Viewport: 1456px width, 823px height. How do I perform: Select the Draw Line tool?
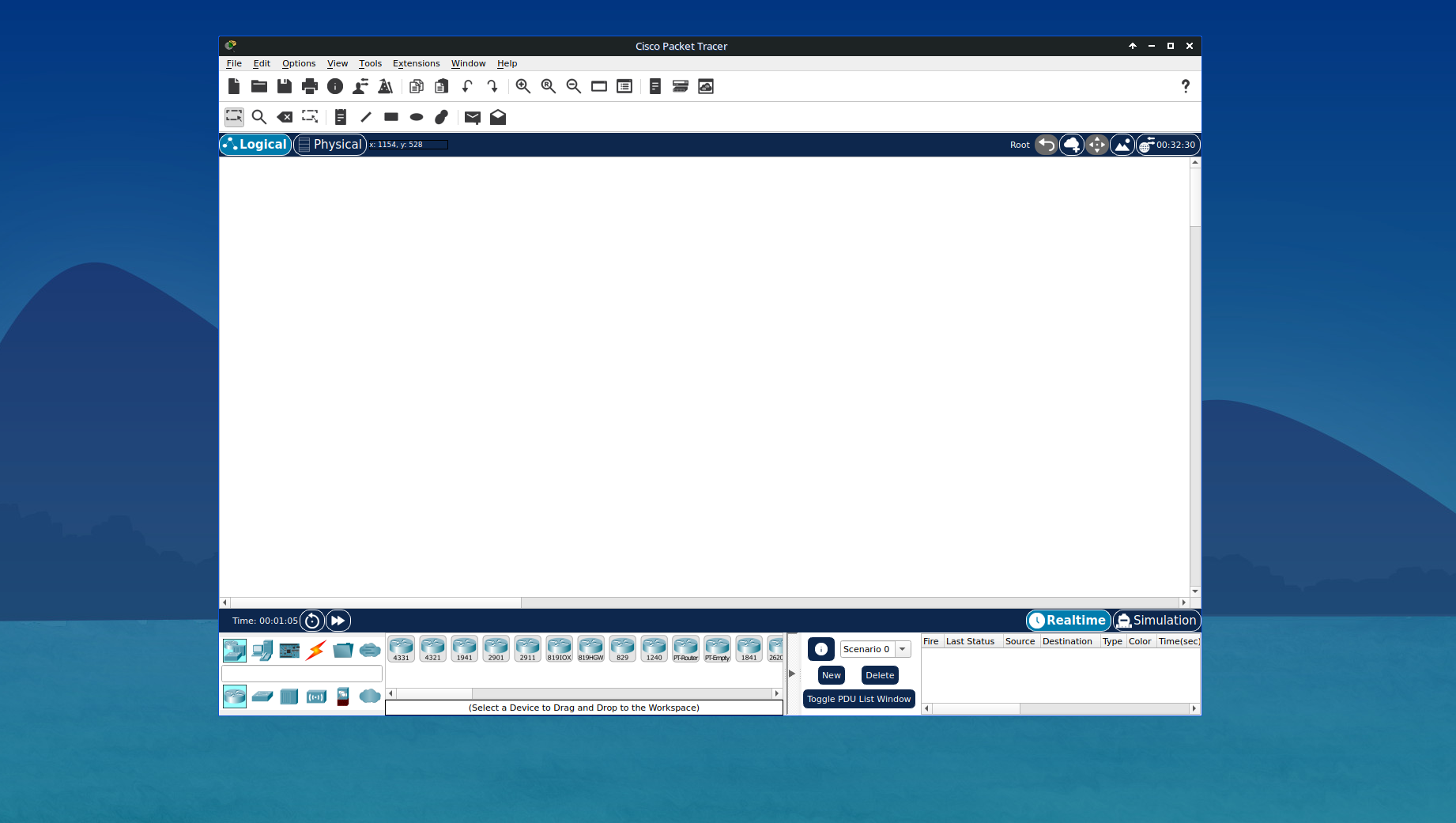(x=366, y=117)
